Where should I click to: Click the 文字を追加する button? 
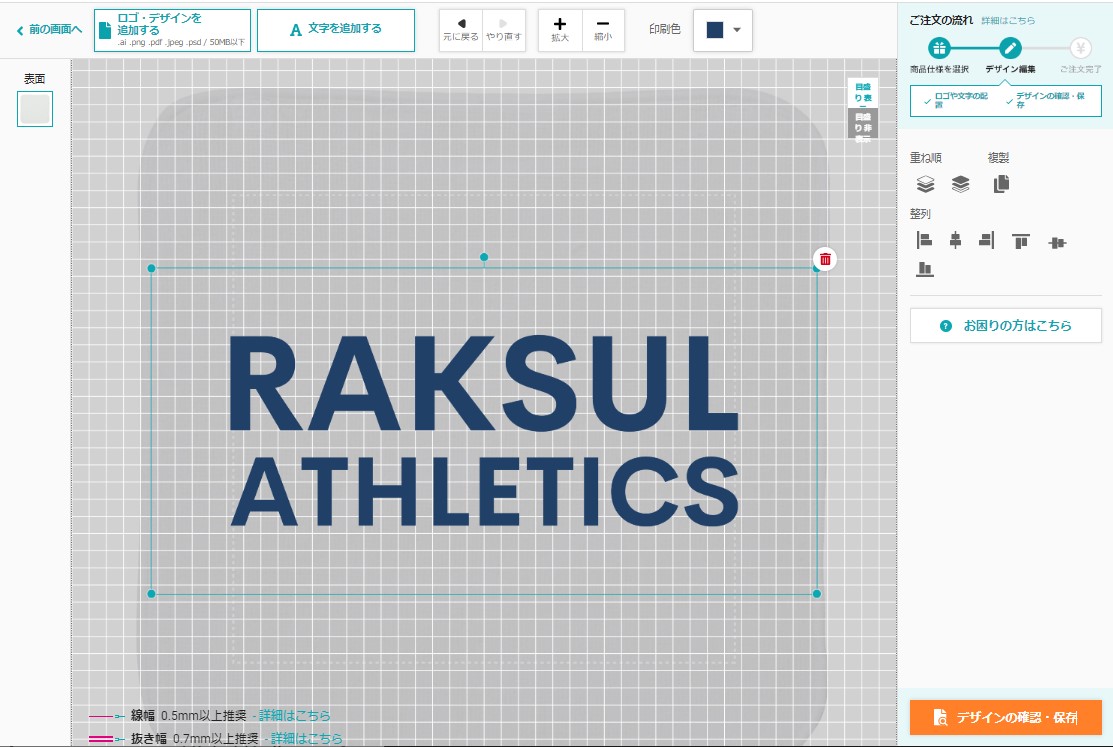point(336,31)
